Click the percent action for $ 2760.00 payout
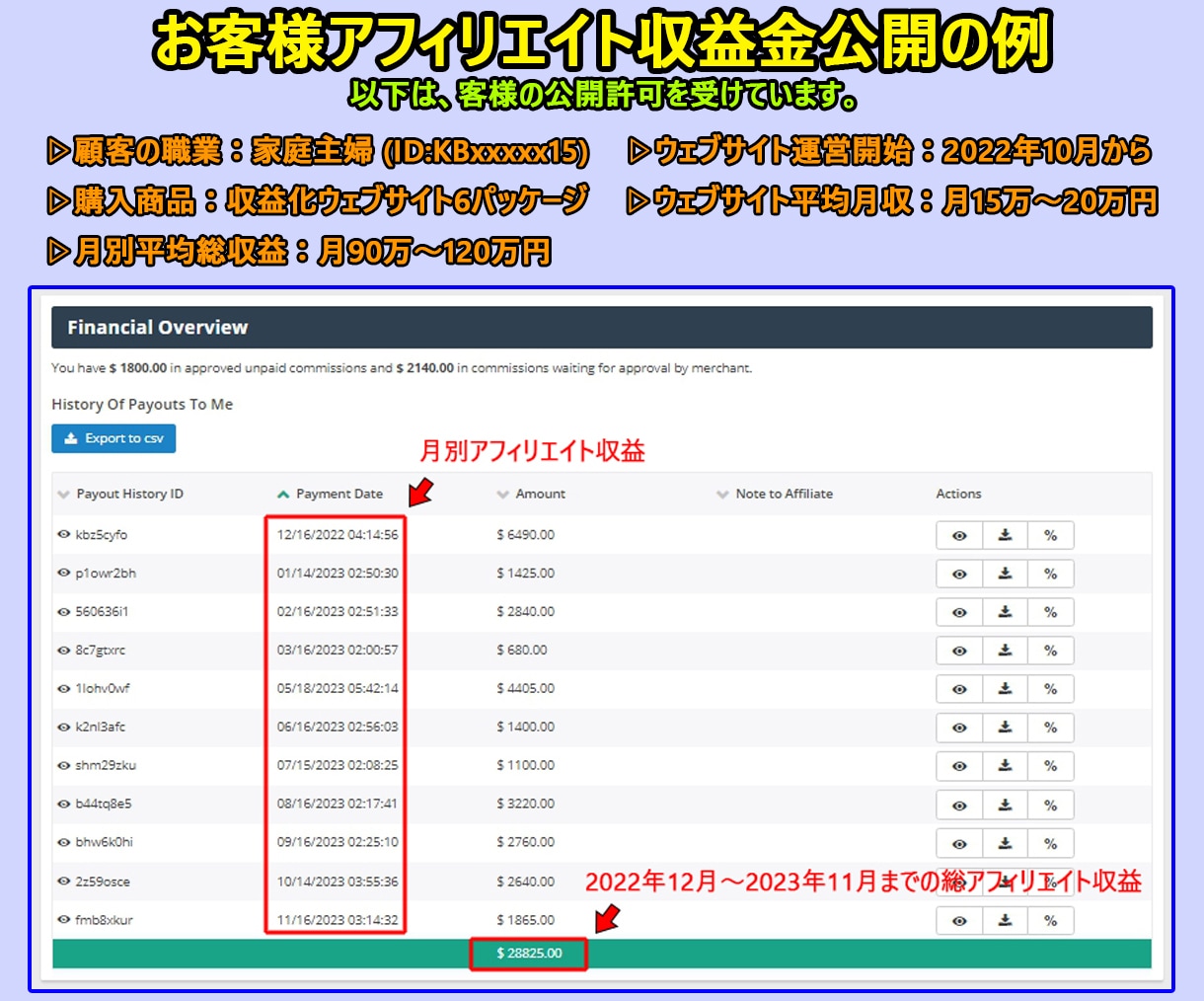The image size is (1204, 1001). tap(1051, 843)
